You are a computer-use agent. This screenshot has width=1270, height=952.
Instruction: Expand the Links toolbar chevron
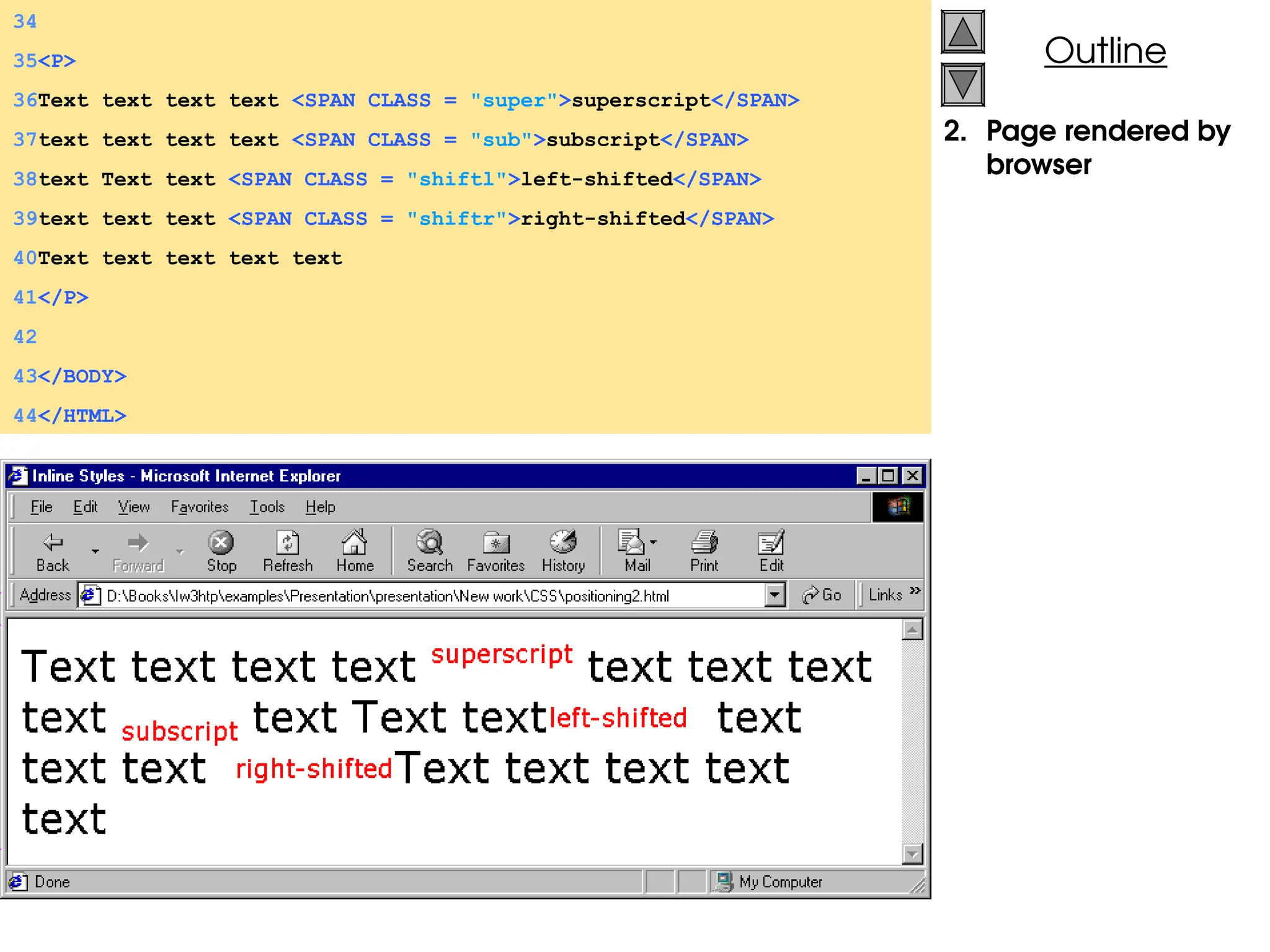915,590
